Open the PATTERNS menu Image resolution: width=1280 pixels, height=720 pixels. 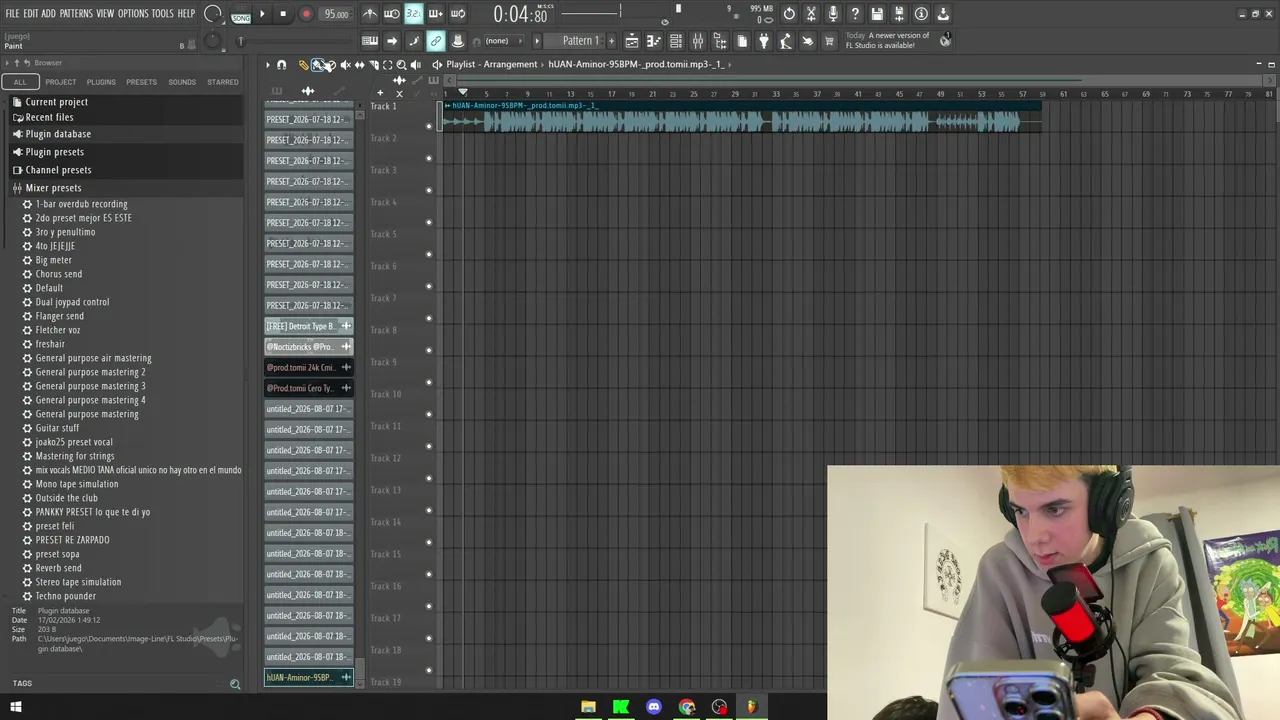pyautogui.click(x=76, y=14)
